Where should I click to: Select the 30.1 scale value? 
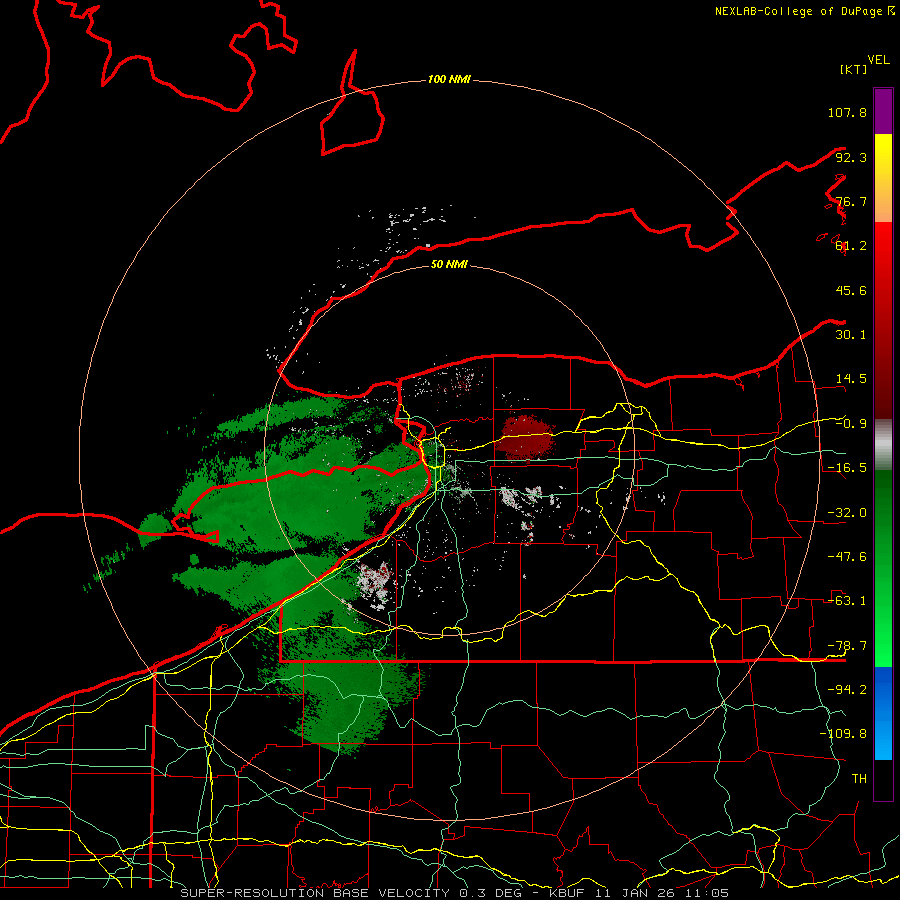click(x=851, y=335)
